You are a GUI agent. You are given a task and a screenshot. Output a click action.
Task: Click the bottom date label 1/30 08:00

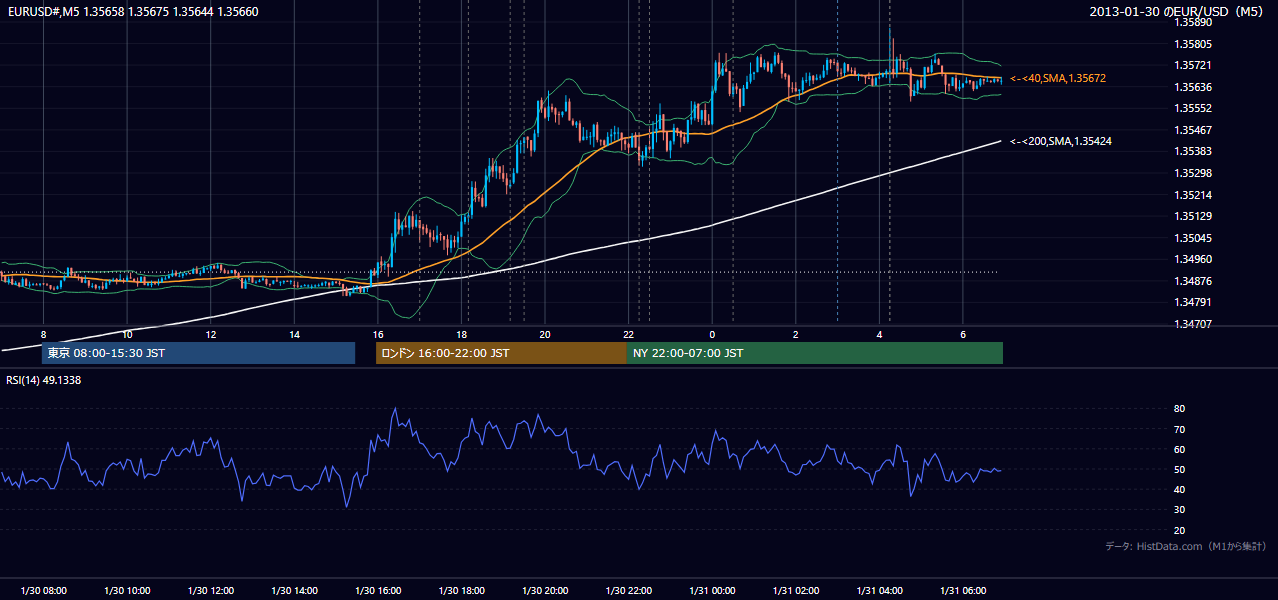(43, 591)
